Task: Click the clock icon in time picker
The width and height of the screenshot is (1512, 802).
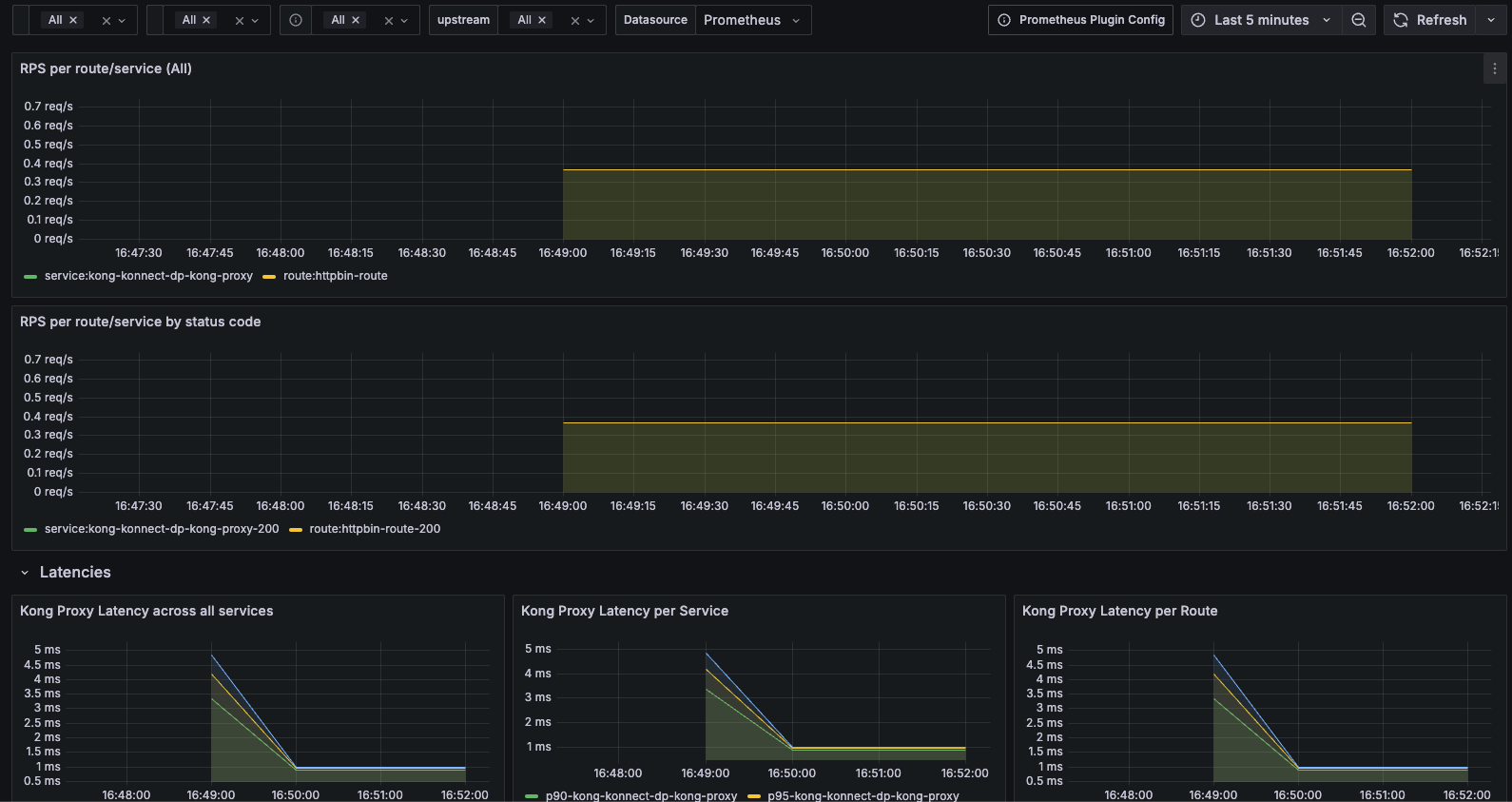Action: [x=1198, y=20]
